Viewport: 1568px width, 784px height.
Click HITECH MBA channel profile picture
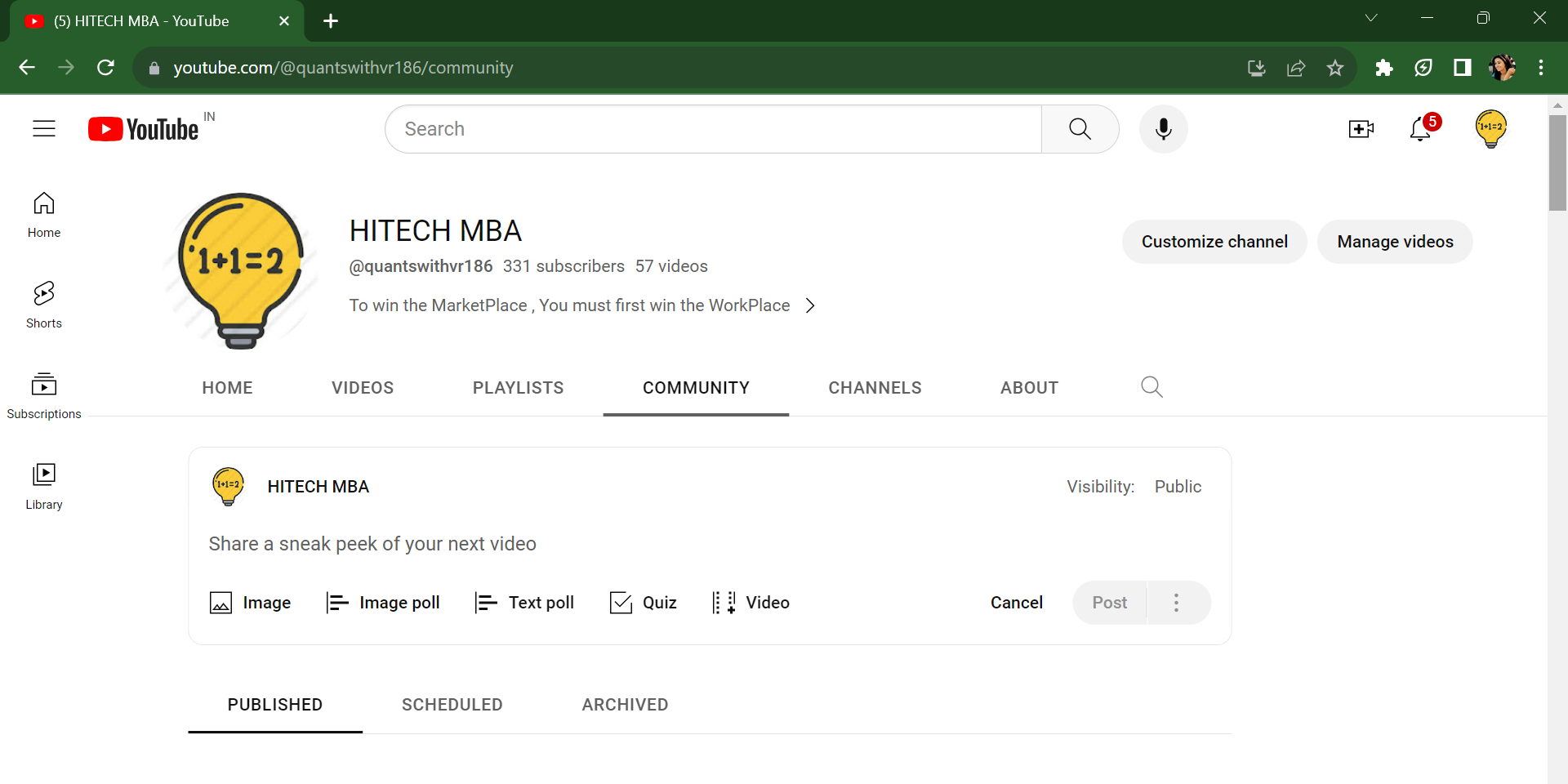[x=241, y=270]
